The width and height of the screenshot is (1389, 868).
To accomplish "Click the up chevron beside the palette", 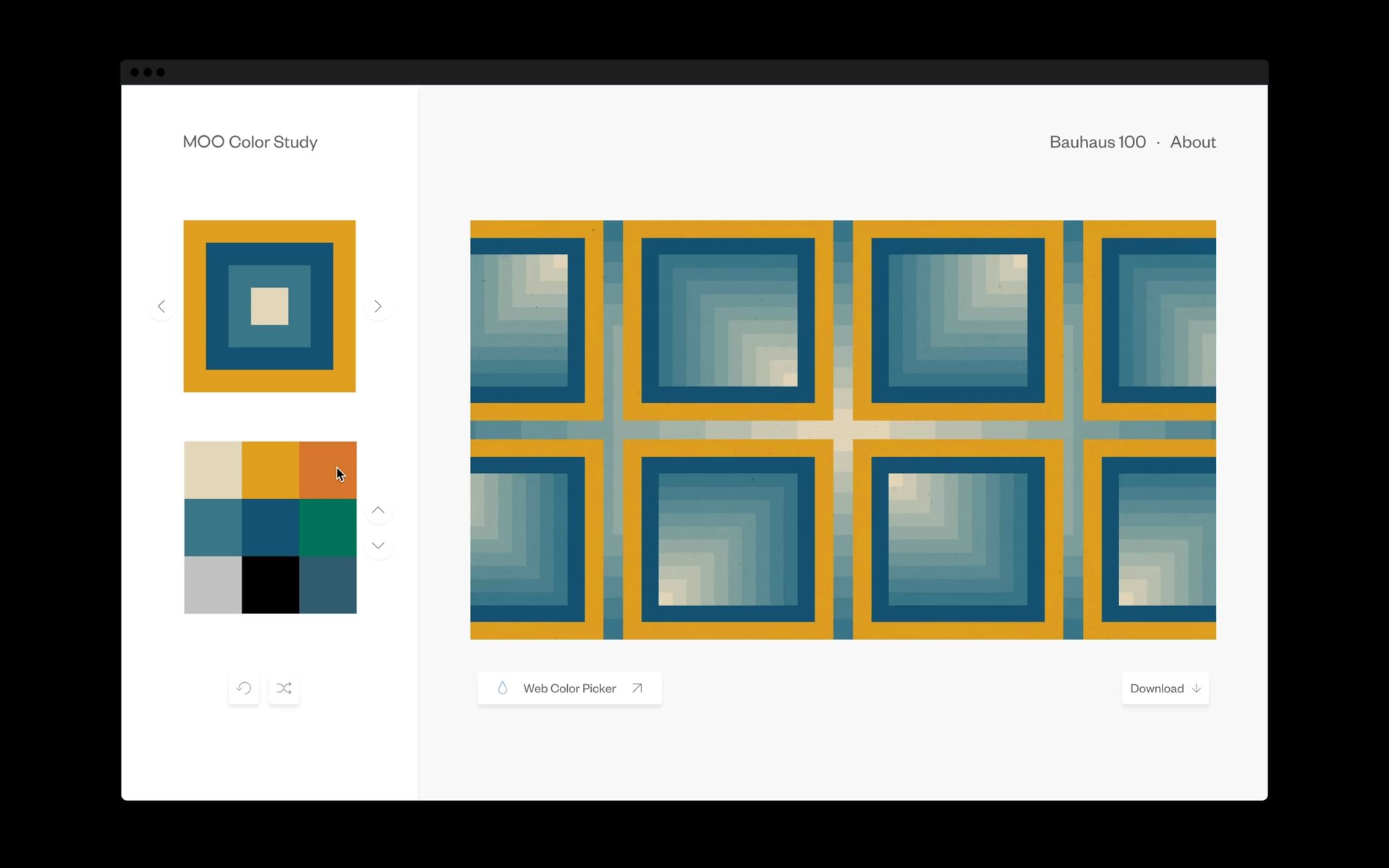I will 378,511.
